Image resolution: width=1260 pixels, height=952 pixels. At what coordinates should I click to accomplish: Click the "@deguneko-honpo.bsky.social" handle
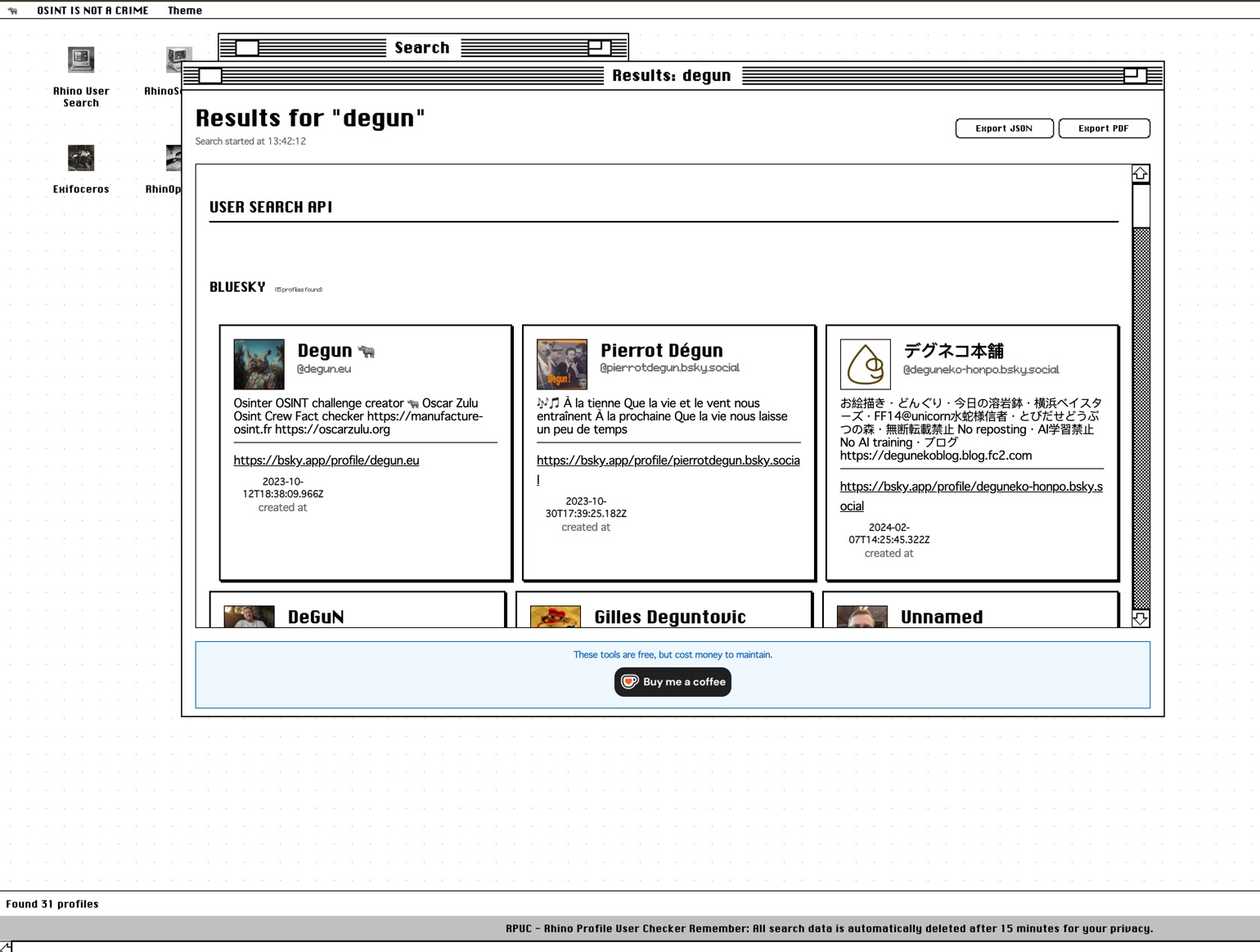click(x=981, y=370)
